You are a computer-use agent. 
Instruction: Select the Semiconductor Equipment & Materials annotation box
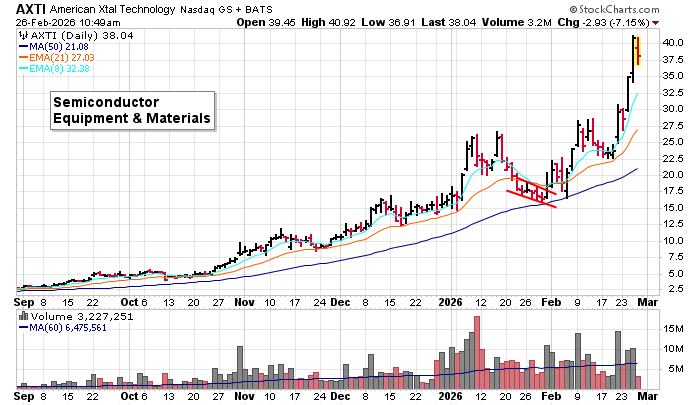131,110
